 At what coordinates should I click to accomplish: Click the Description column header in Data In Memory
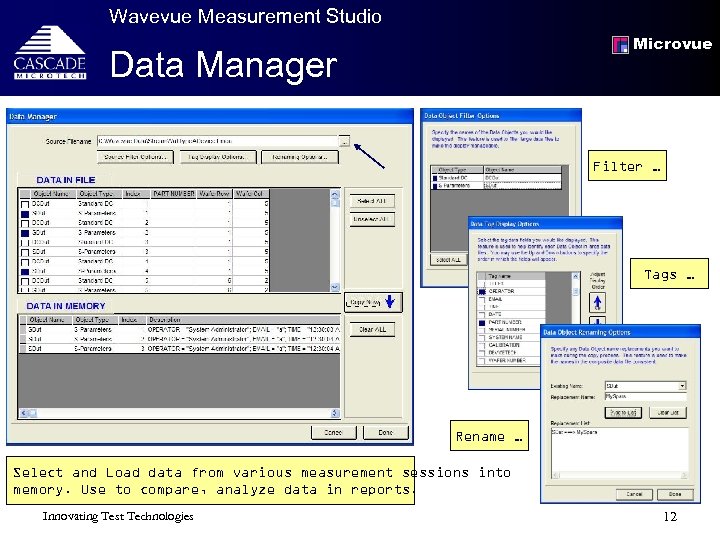pos(243,320)
